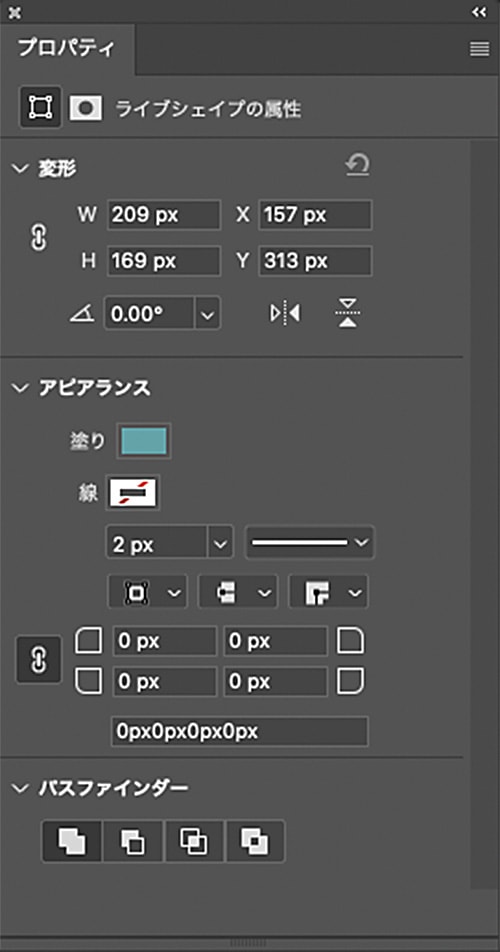Click the rotation angle icon

pyautogui.click(x=81, y=314)
